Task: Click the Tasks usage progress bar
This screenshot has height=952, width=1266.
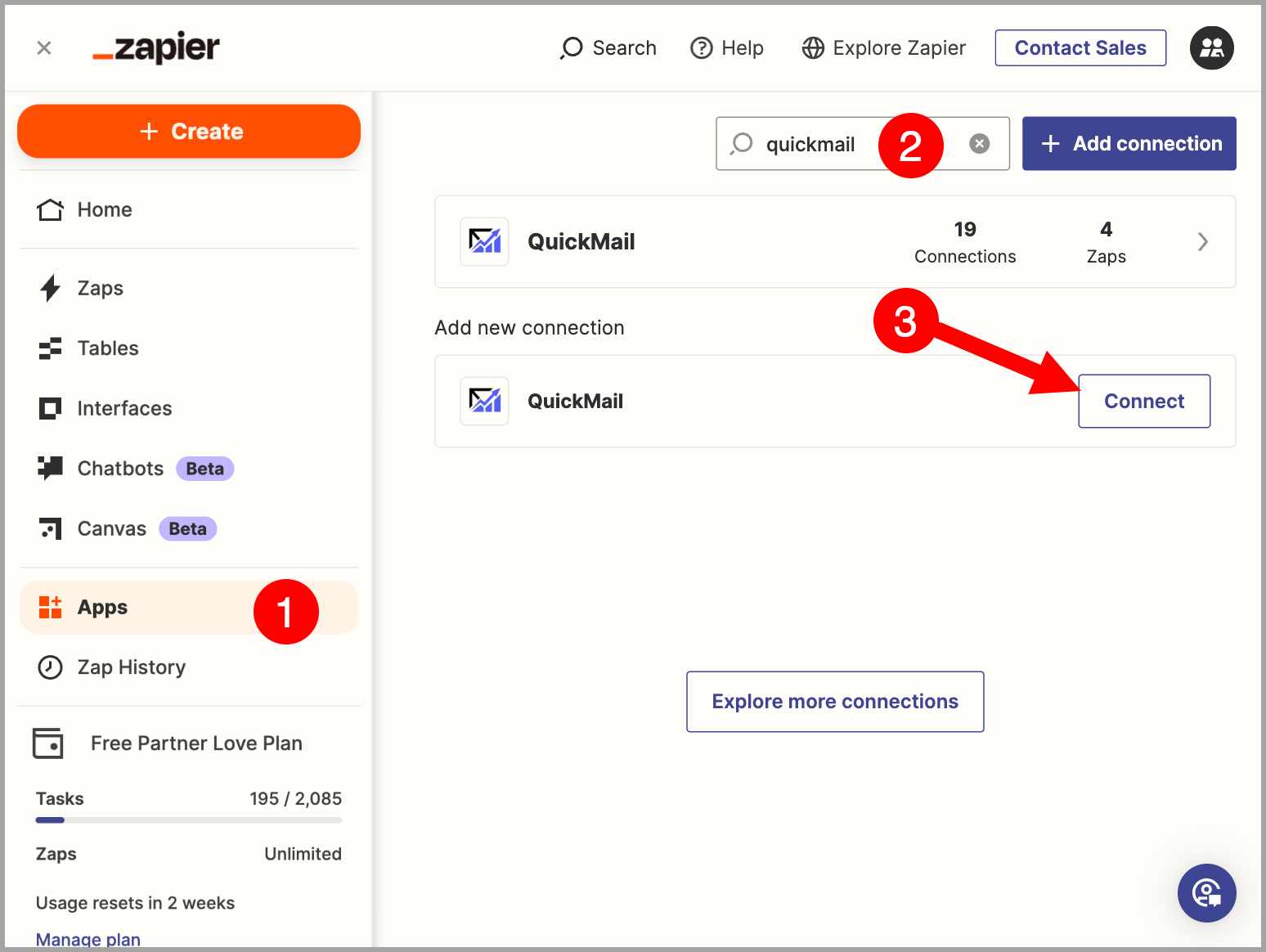Action: tap(189, 820)
